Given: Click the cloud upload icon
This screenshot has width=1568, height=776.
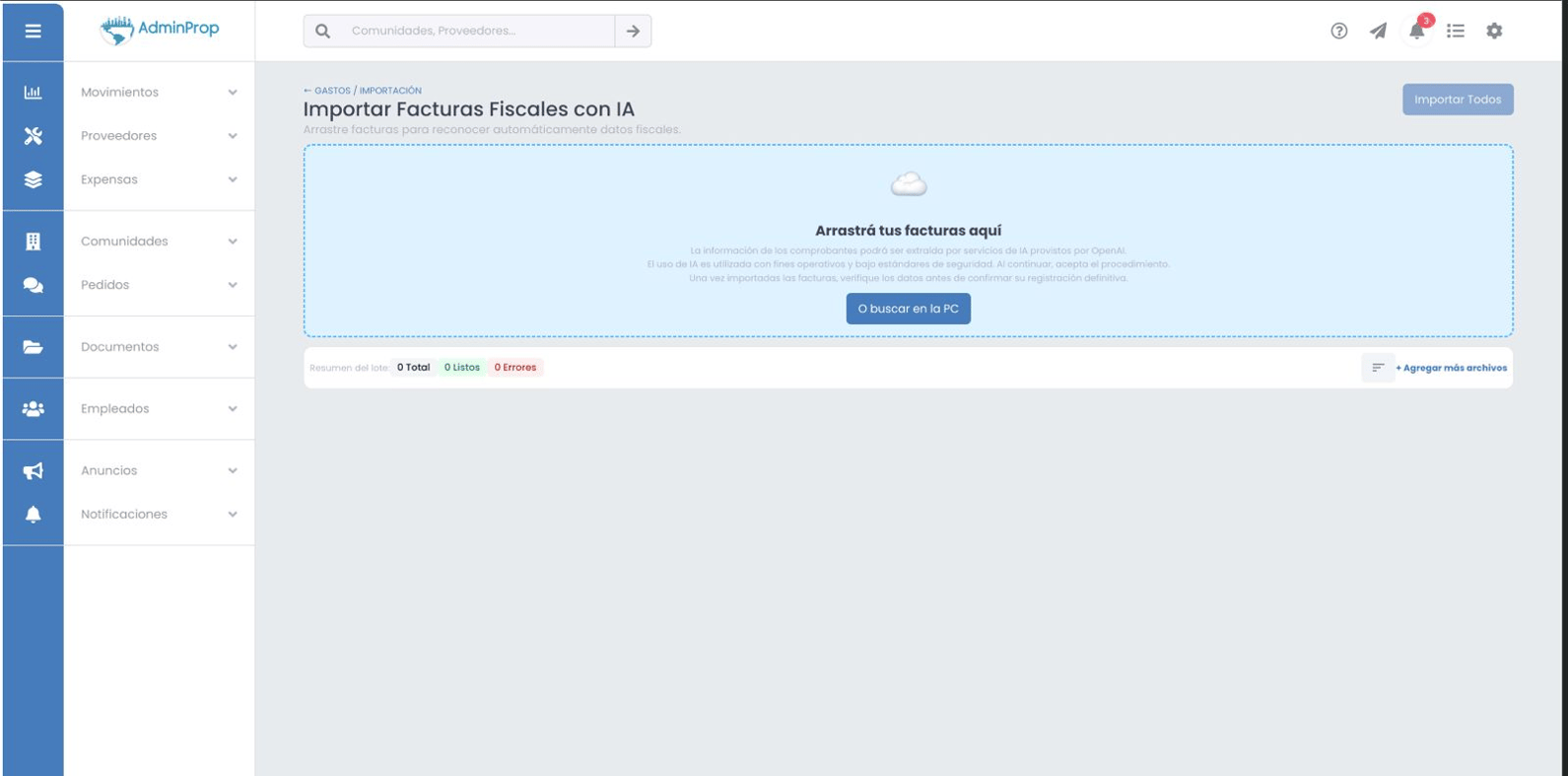Looking at the screenshot, I should pyautogui.click(x=909, y=184).
